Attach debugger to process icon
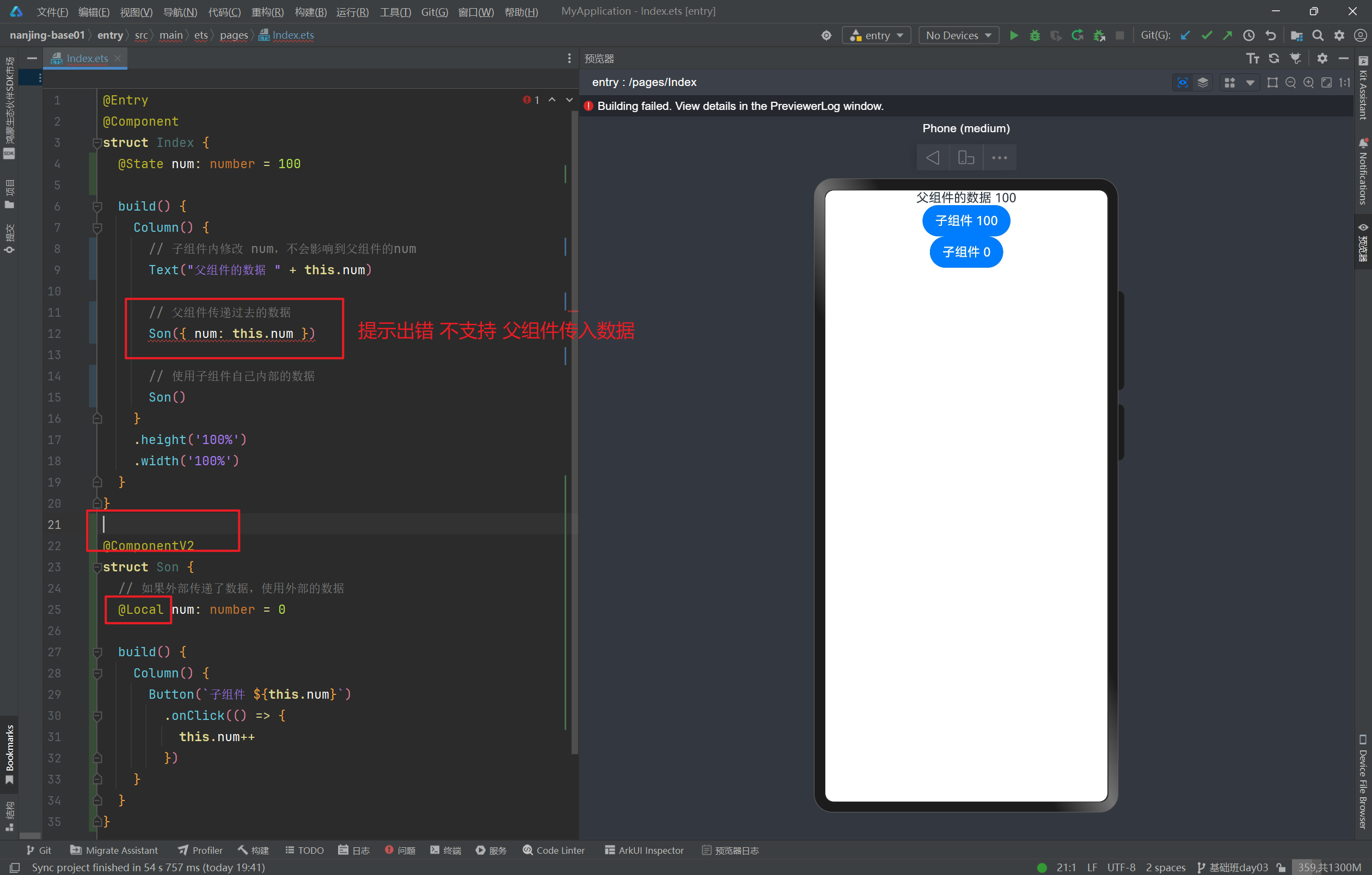This screenshot has height=875, width=1372. (x=1099, y=35)
